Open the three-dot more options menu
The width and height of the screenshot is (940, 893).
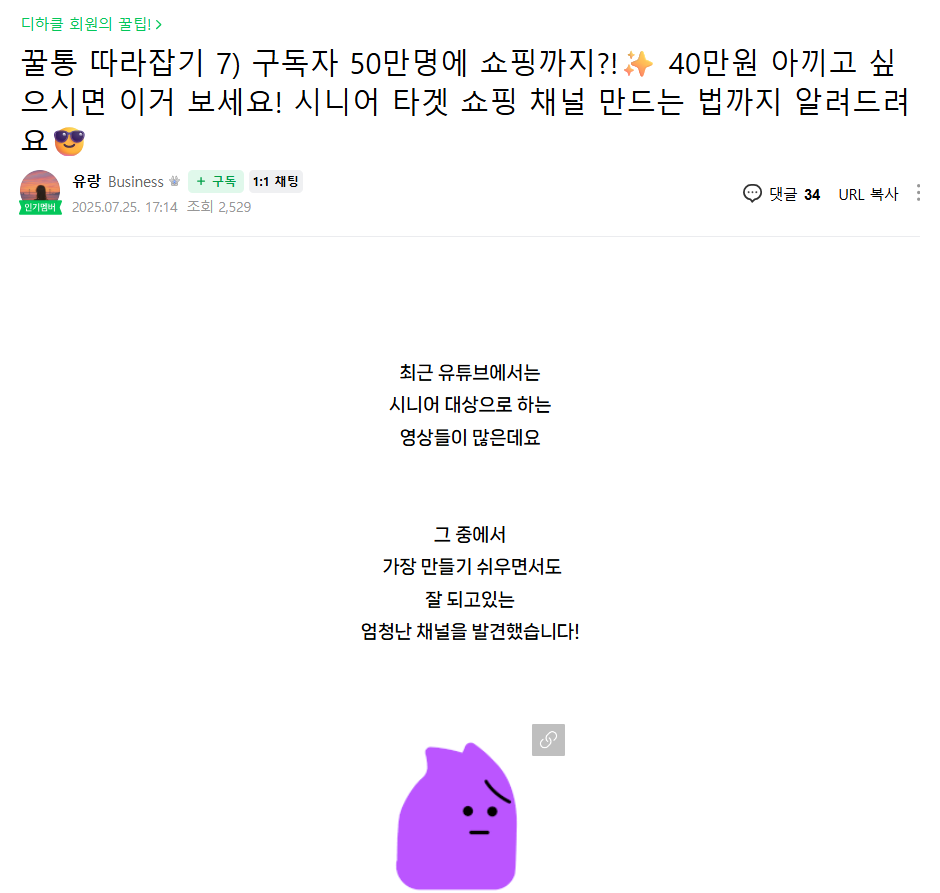click(918, 193)
